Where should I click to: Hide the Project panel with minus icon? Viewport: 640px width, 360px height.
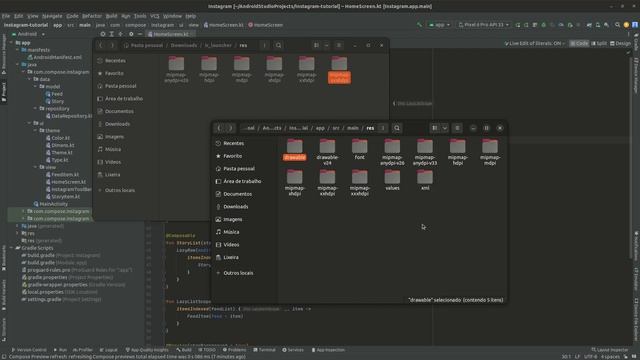click(140, 34)
